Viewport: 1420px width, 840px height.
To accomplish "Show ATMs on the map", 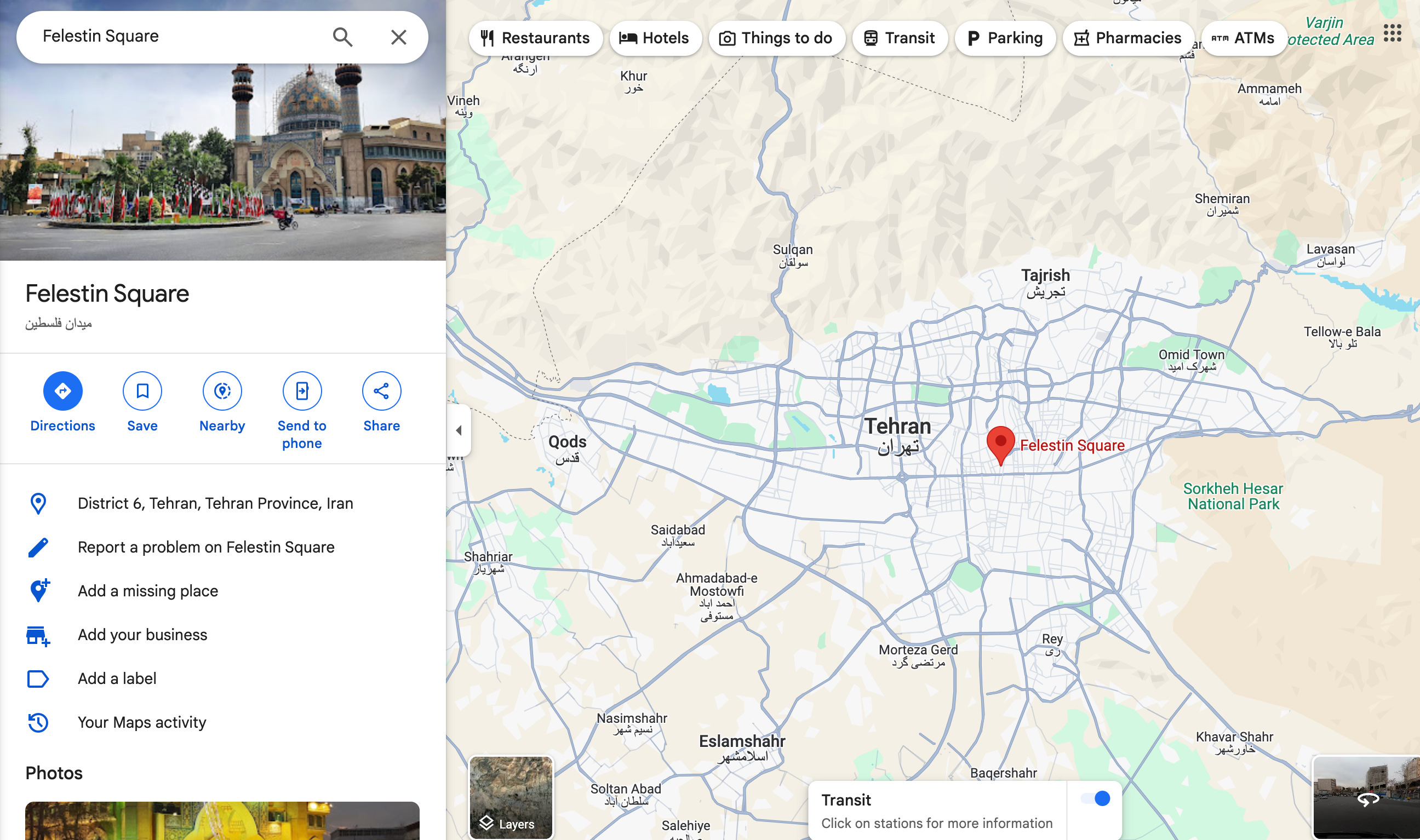I will [1244, 38].
